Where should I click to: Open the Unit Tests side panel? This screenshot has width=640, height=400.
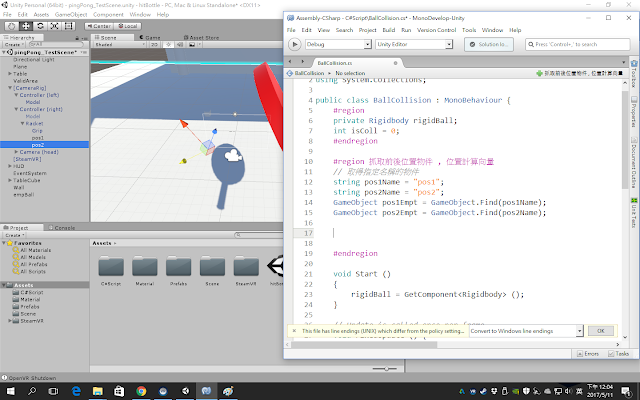634,213
